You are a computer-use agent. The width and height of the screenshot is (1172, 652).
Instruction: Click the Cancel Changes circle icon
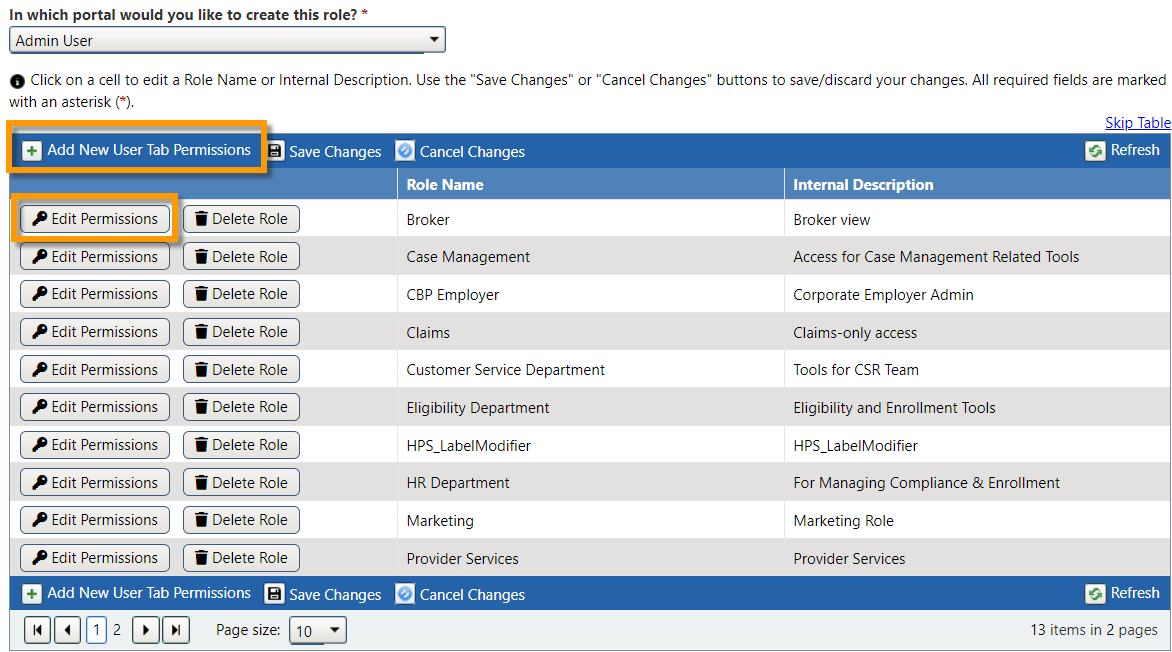(x=405, y=151)
